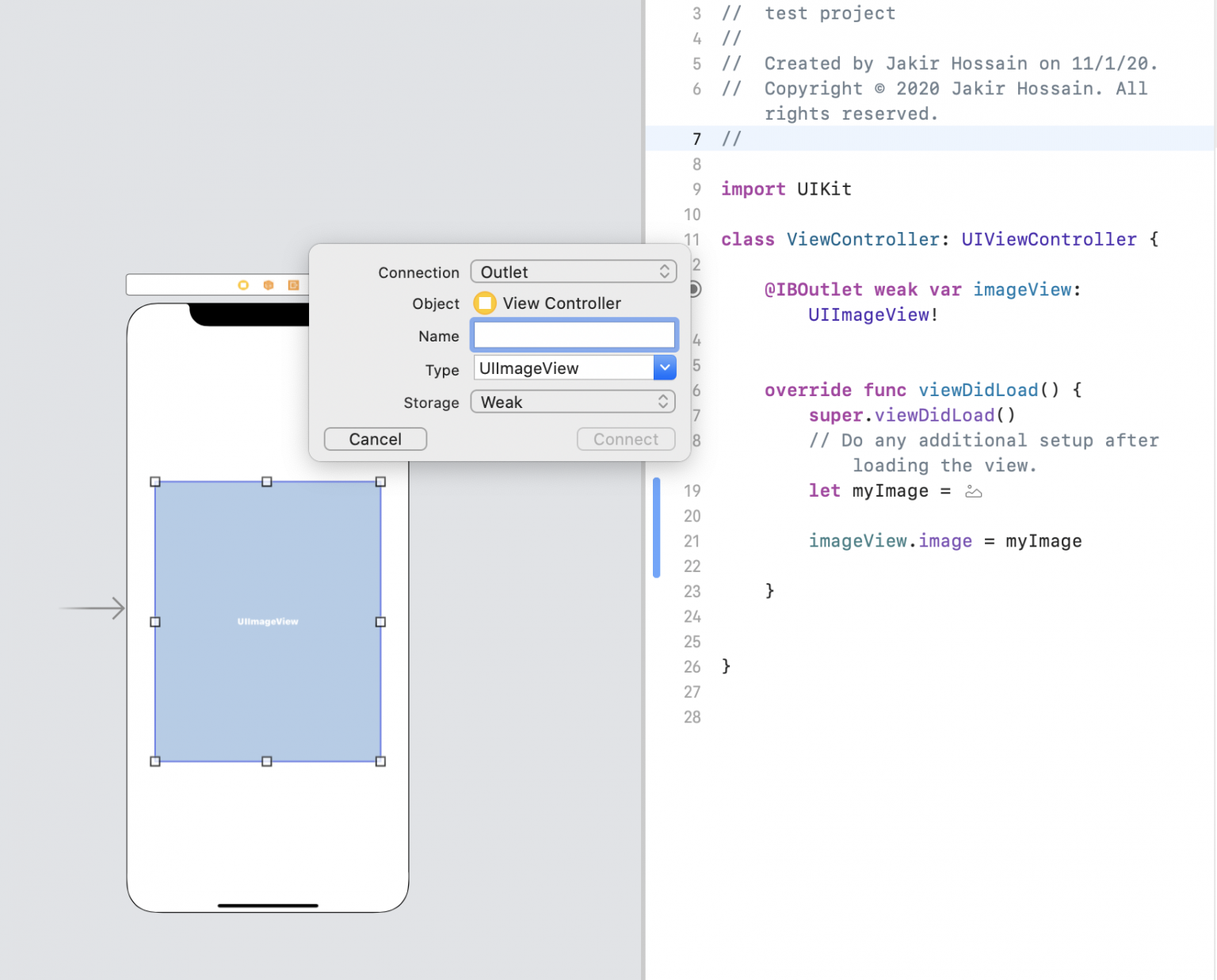The height and width of the screenshot is (980, 1217).
Task: Click the IBOutlet connection circle in gutter
Action: coord(694,289)
